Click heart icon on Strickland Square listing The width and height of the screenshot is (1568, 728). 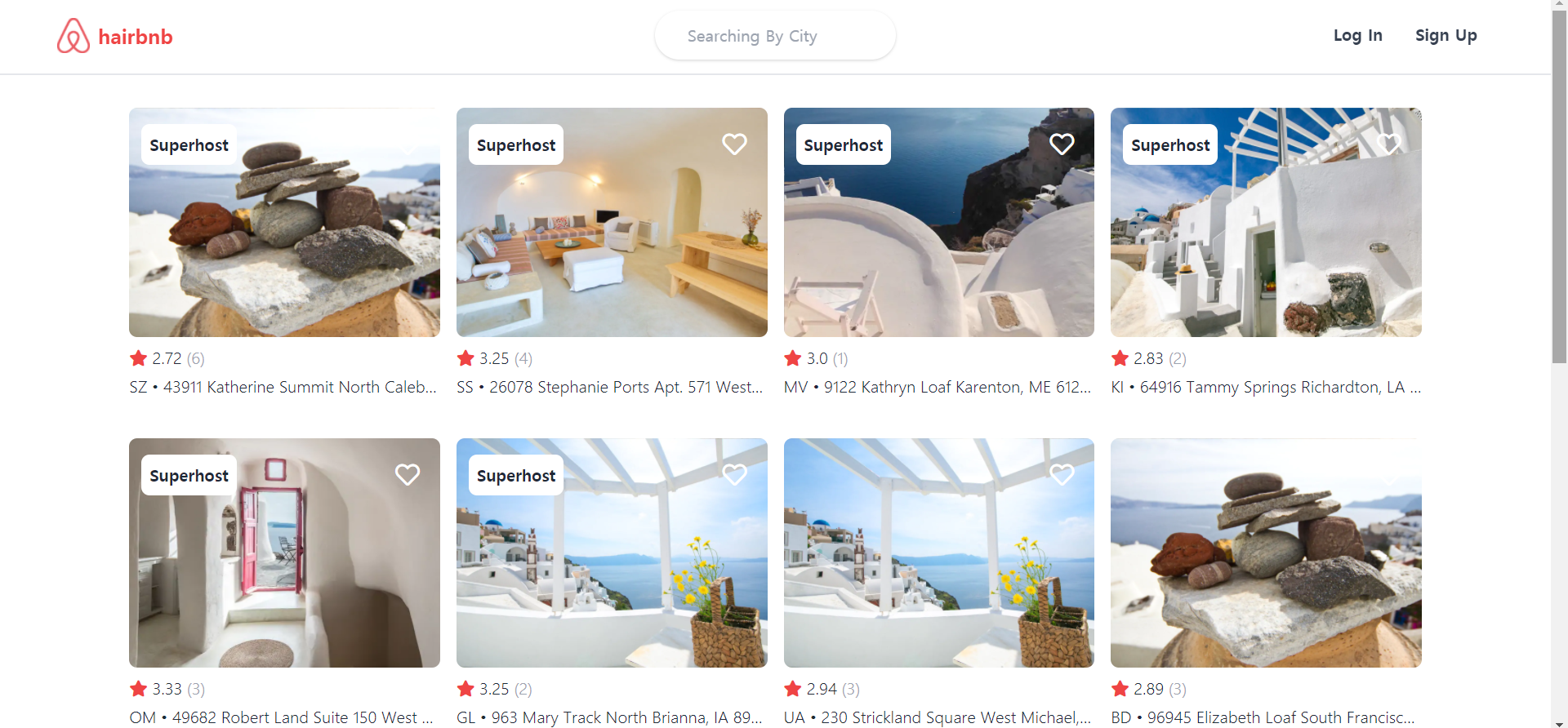1062,475
